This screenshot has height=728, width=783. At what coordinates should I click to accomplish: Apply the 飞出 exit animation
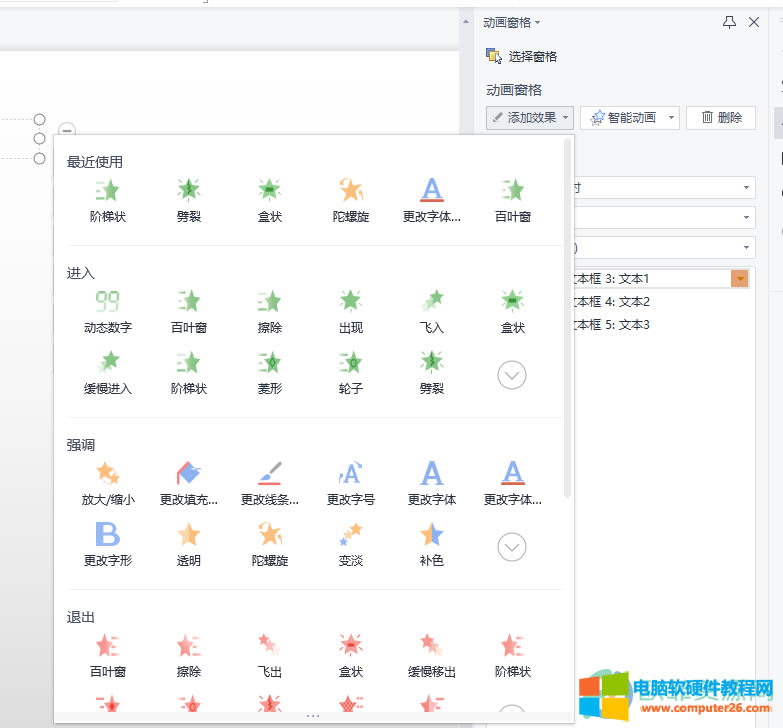[x=269, y=653]
